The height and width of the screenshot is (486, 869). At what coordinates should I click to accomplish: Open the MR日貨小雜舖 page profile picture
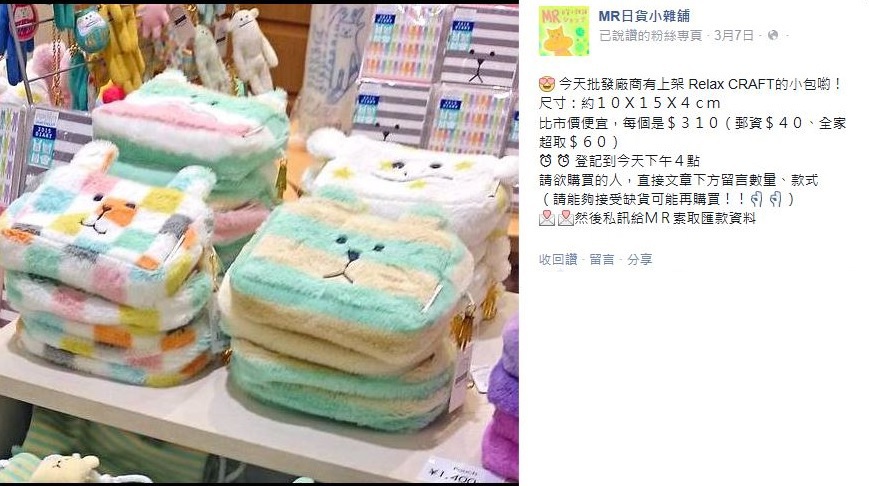(564, 32)
